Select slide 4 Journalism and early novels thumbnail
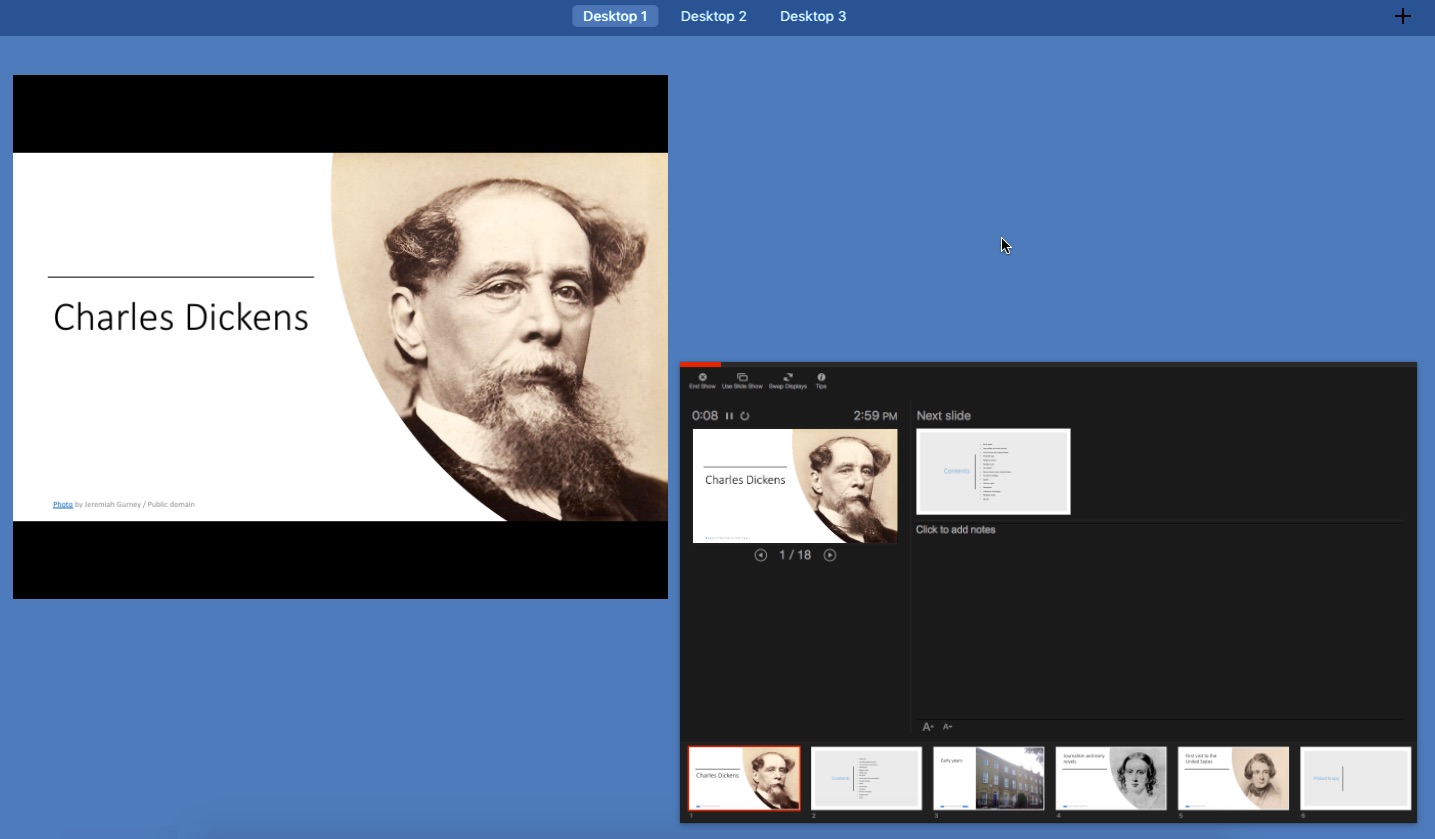1435x839 pixels. coord(1111,778)
